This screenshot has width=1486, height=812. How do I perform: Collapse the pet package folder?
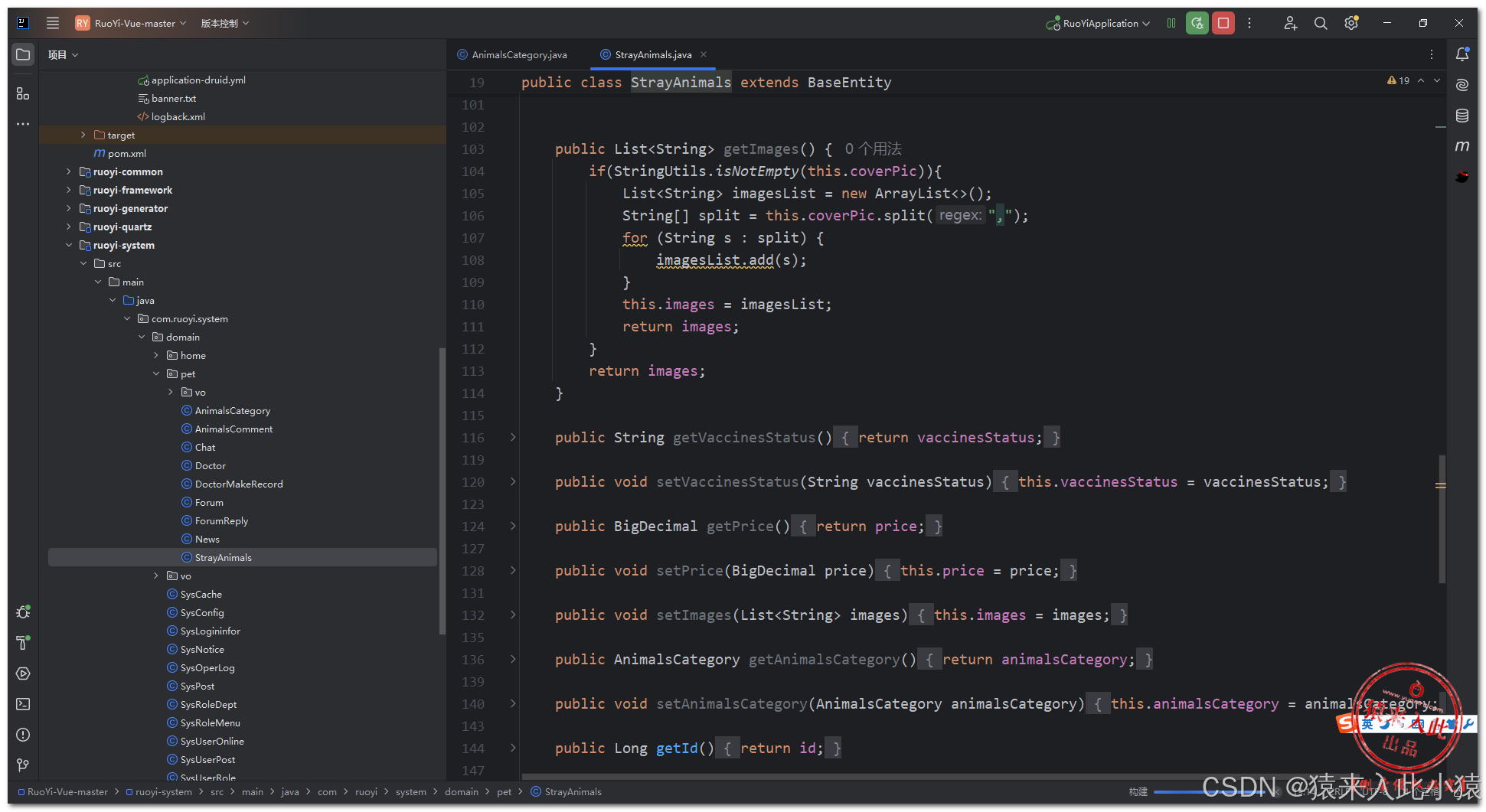[156, 373]
